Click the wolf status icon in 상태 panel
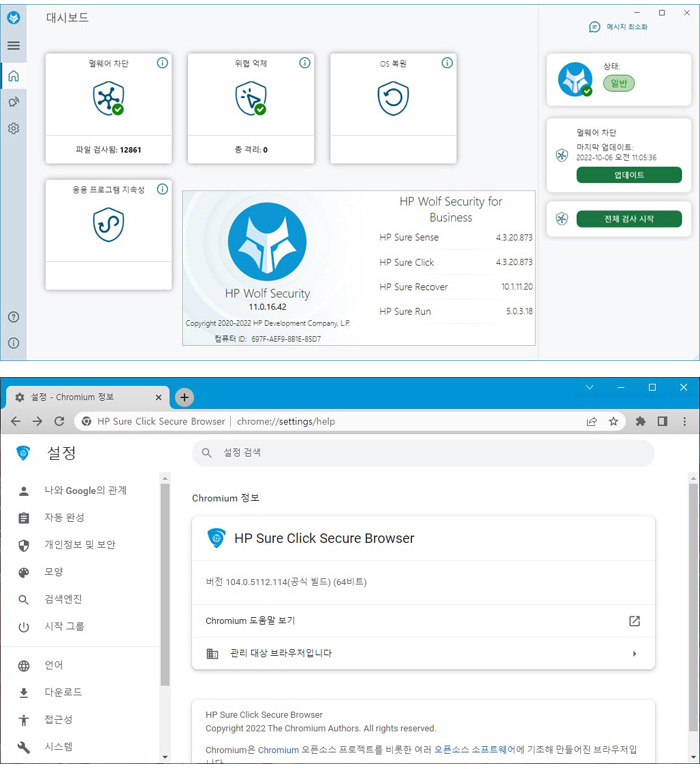 coord(575,79)
